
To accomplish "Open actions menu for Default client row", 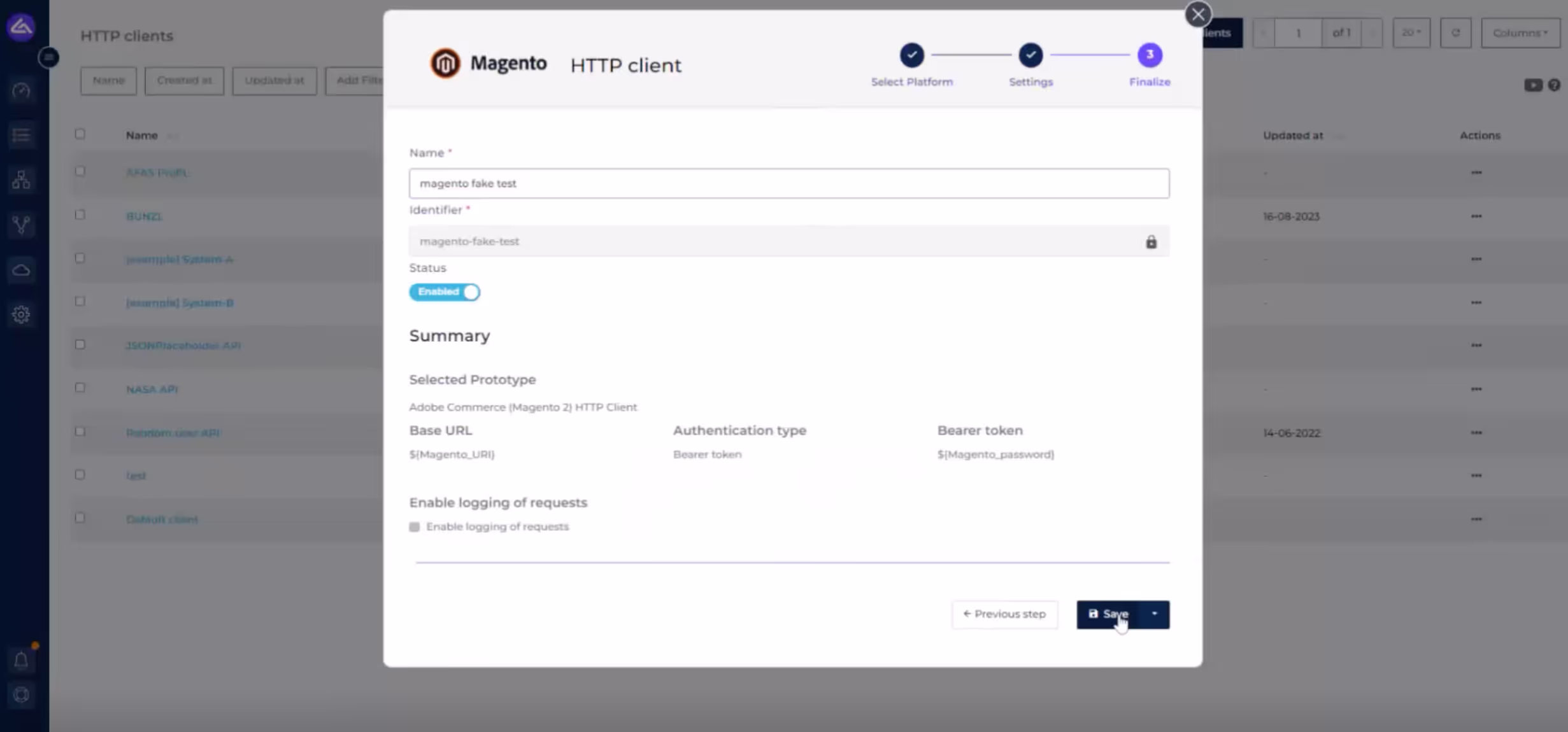I will click(1476, 519).
